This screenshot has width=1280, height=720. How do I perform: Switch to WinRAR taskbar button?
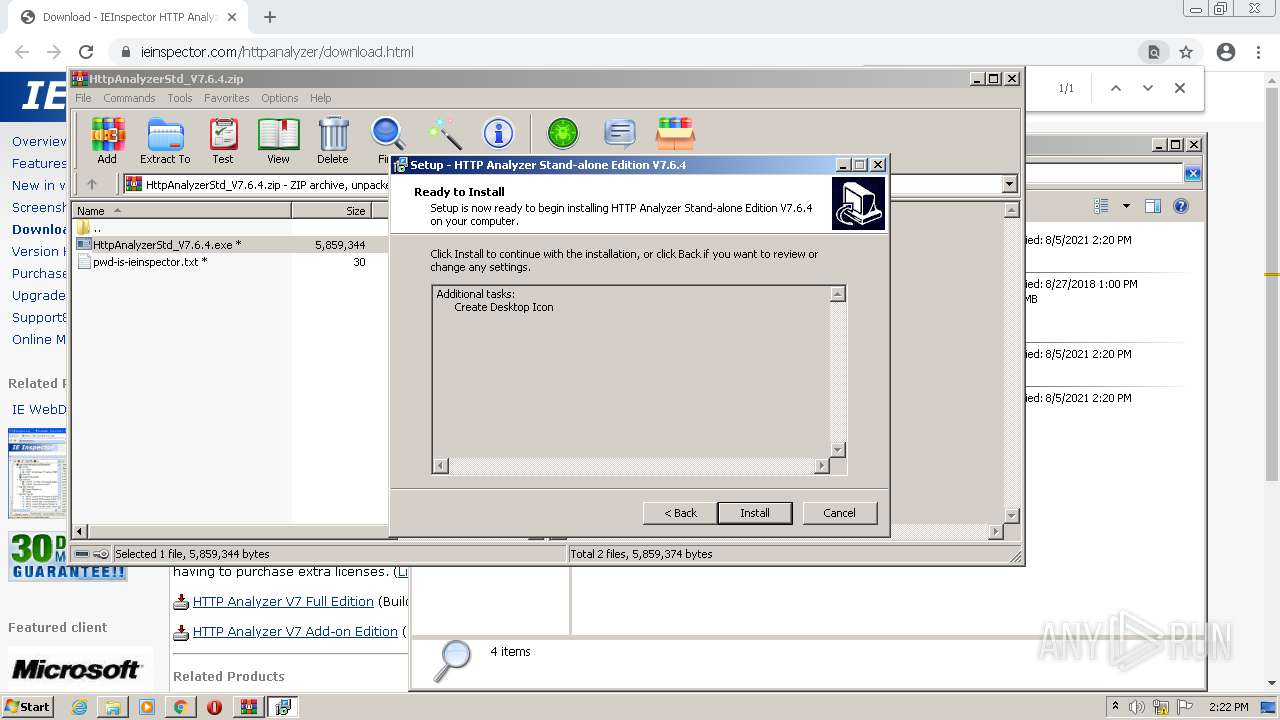pos(249,707)
